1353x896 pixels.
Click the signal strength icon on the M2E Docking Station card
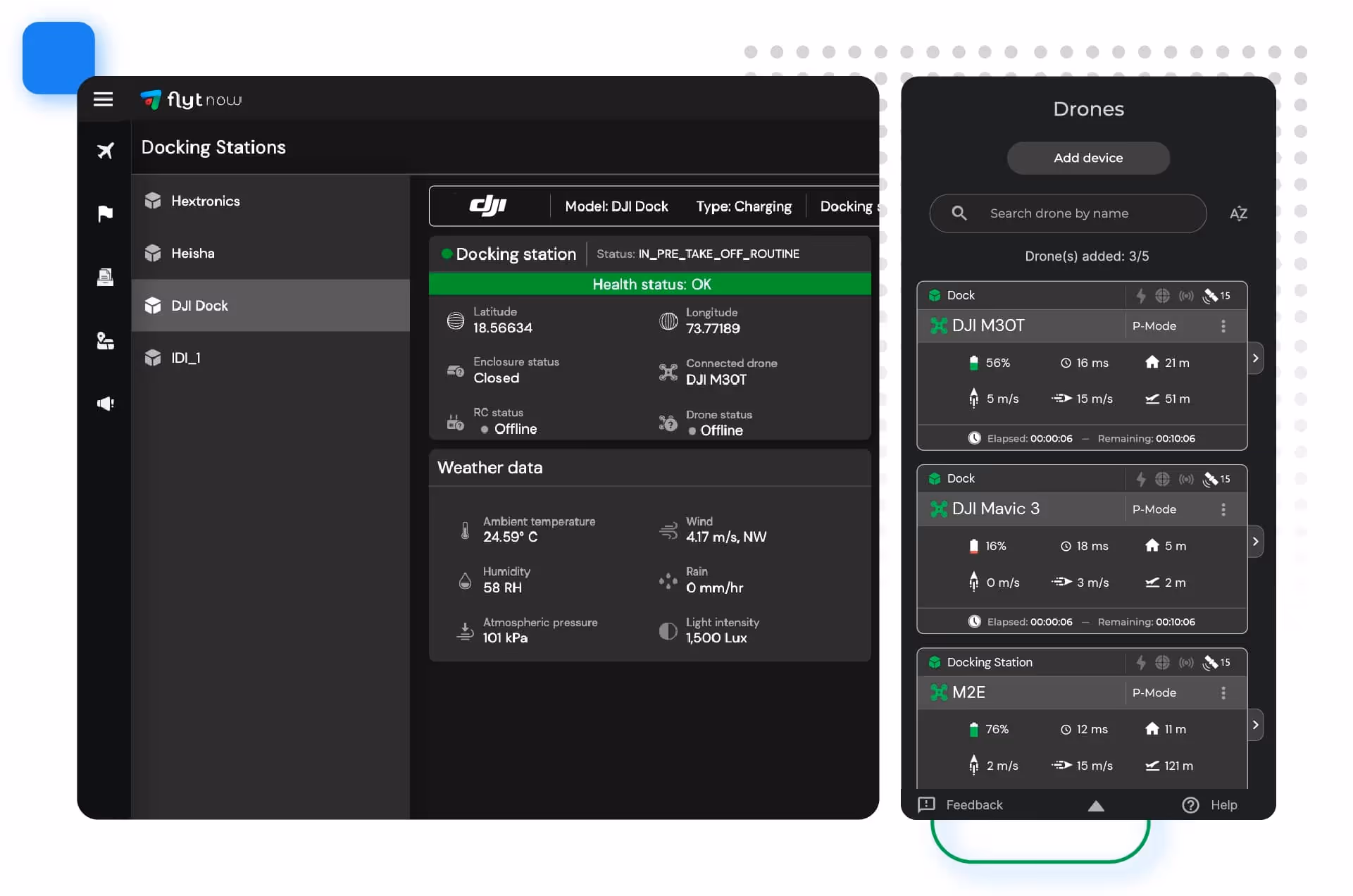(1186, 662)
